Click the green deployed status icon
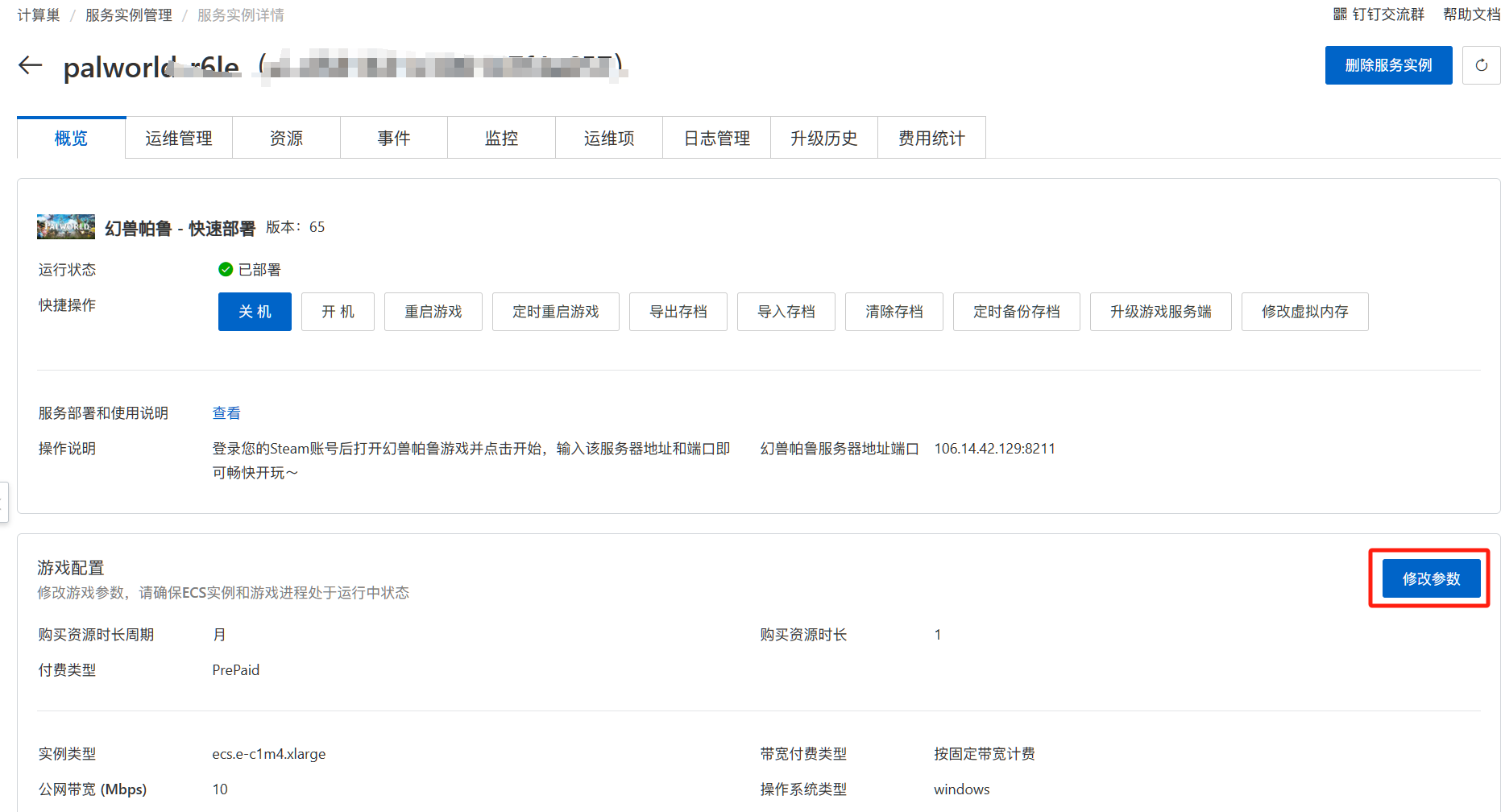The image size is (1501, 812). coord(226,269)
